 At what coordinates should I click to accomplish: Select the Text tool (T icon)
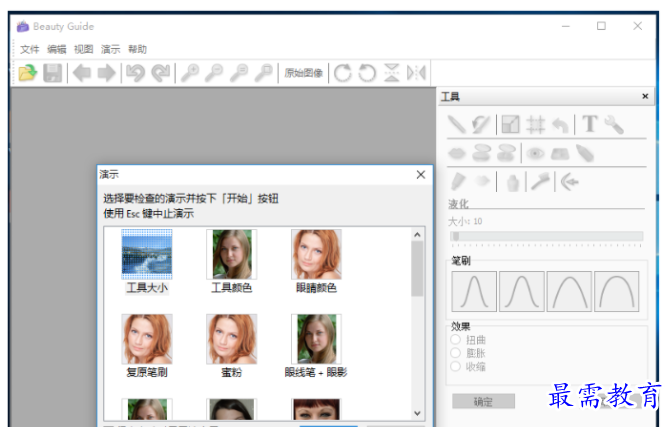point(590,124)
